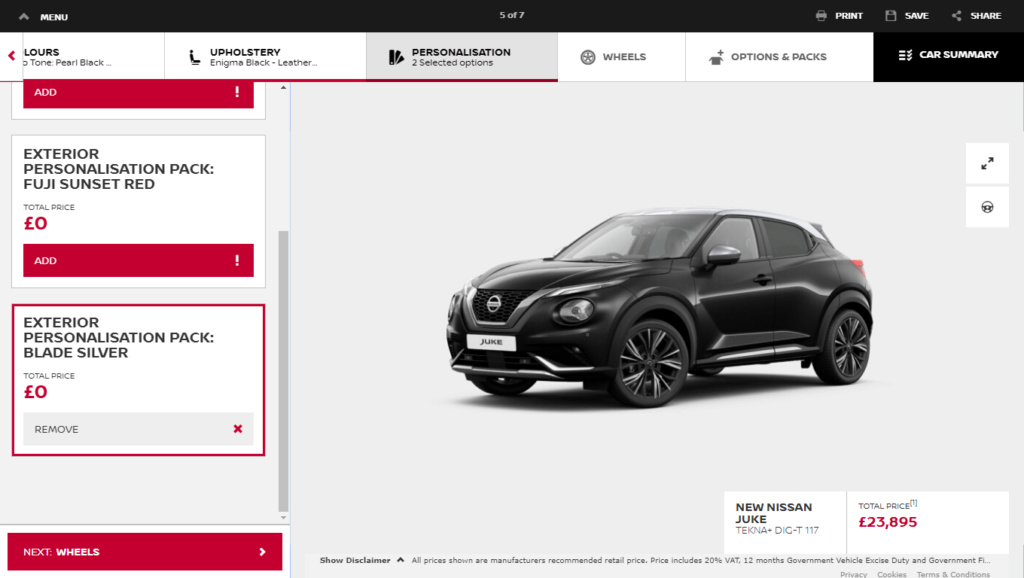Viewport: 1024px width, 578px height.
Task: Click the options list scroll up arrow
Action: click(283, 88)
